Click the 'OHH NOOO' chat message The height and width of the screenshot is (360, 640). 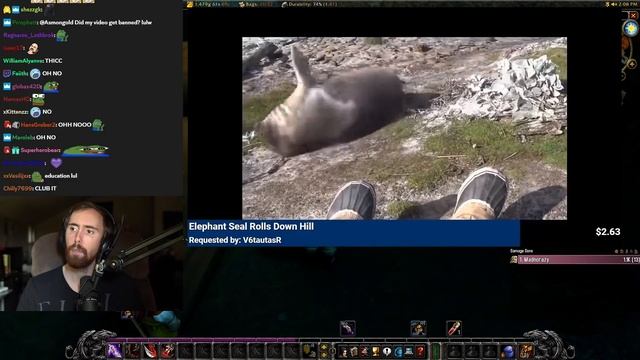[74, 124]
